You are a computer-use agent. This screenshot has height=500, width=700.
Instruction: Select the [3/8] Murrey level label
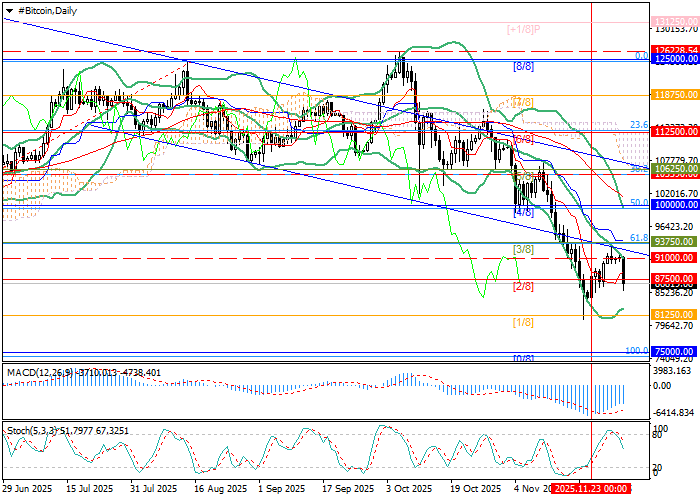tap(522, 248)
